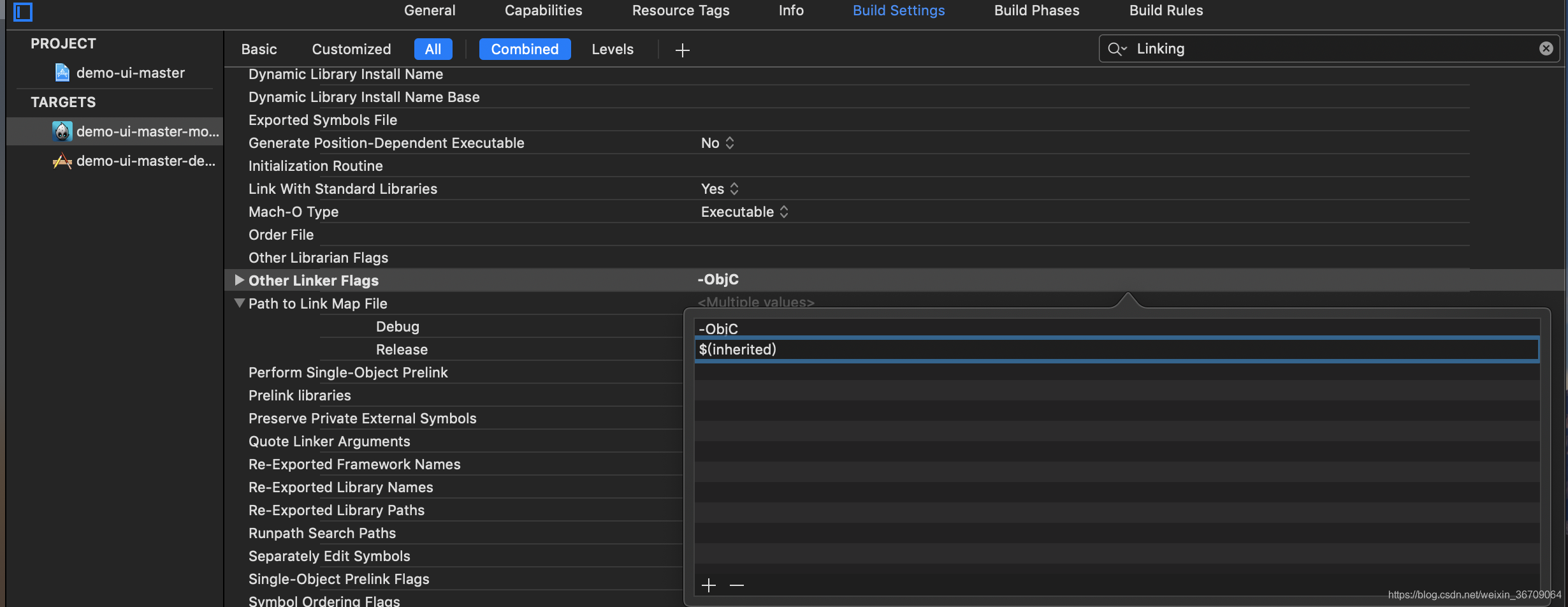Select the Release configuration row
This screenshot has width=1568, height=607.
point(402,349)
